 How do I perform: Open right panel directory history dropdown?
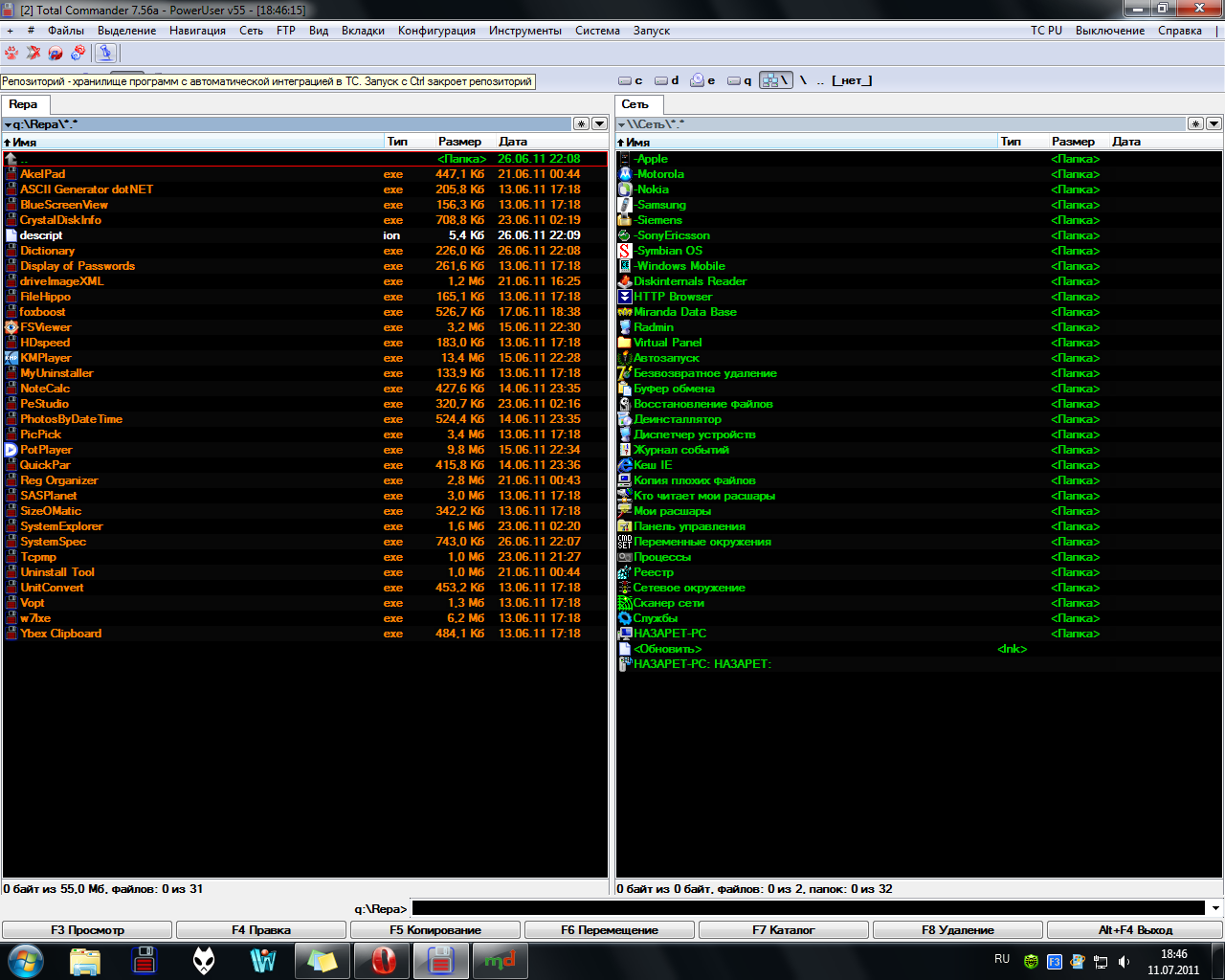pyautogui.click(x=1214, y=123)
